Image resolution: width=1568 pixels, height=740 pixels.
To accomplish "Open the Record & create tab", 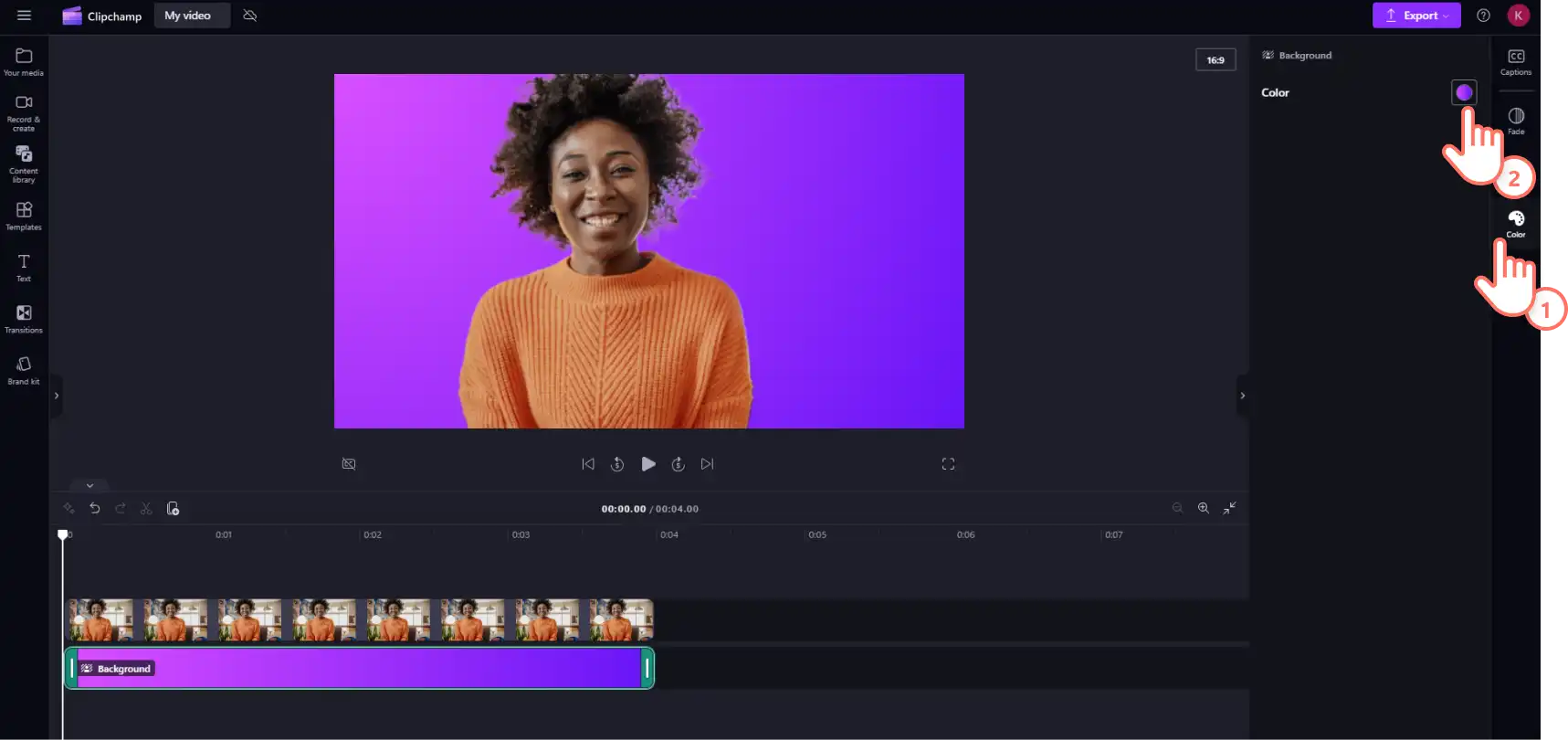I will (24, 113).
